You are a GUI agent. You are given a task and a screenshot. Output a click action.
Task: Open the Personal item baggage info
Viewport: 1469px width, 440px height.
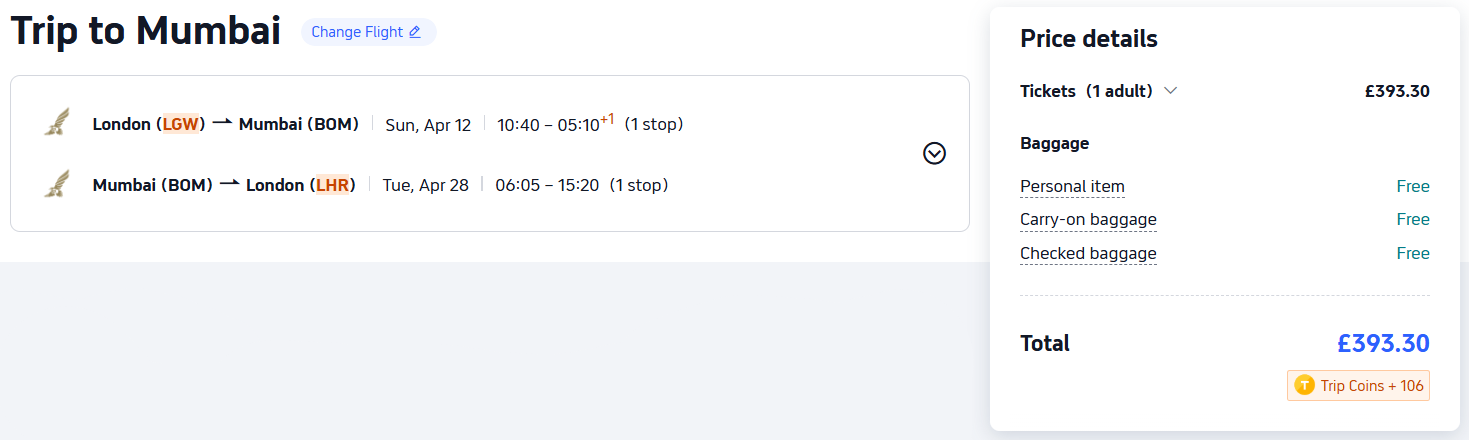tap(1072, 186)
